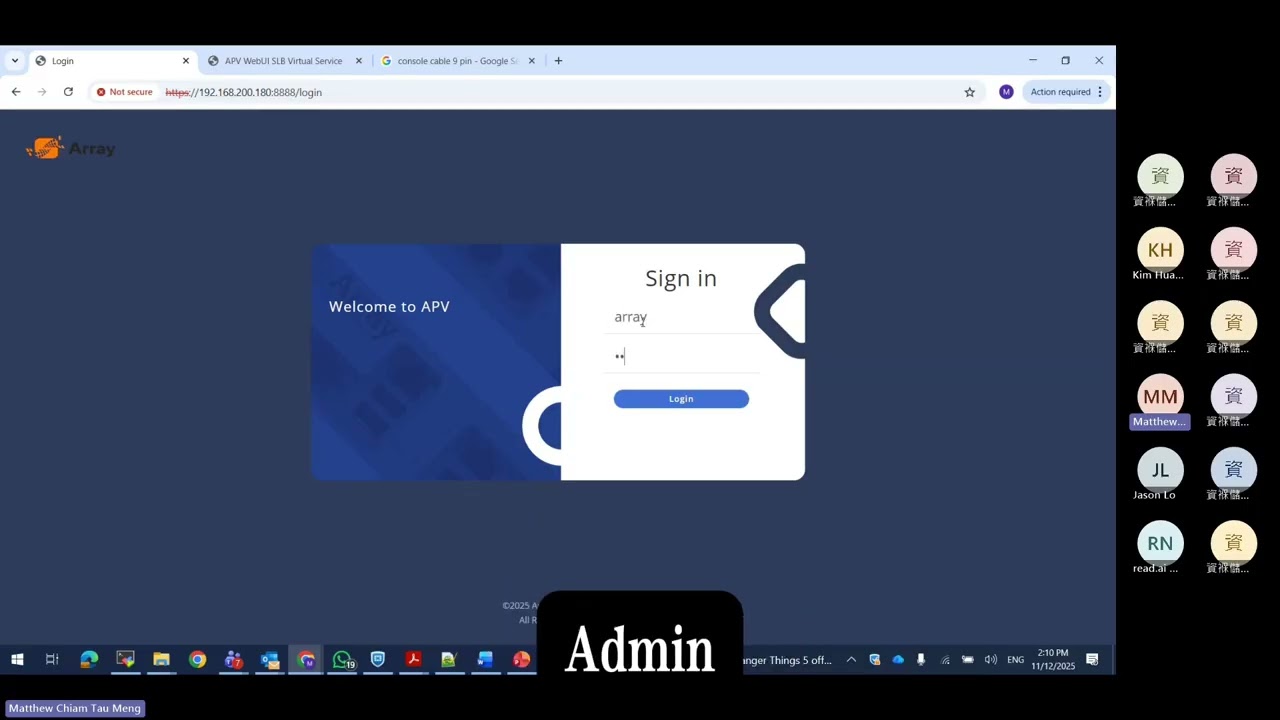This screenshot has width=1280, height=720.
Task: Select the KH Kim Hua participant avatar
Action: (x=1160, y=250)
